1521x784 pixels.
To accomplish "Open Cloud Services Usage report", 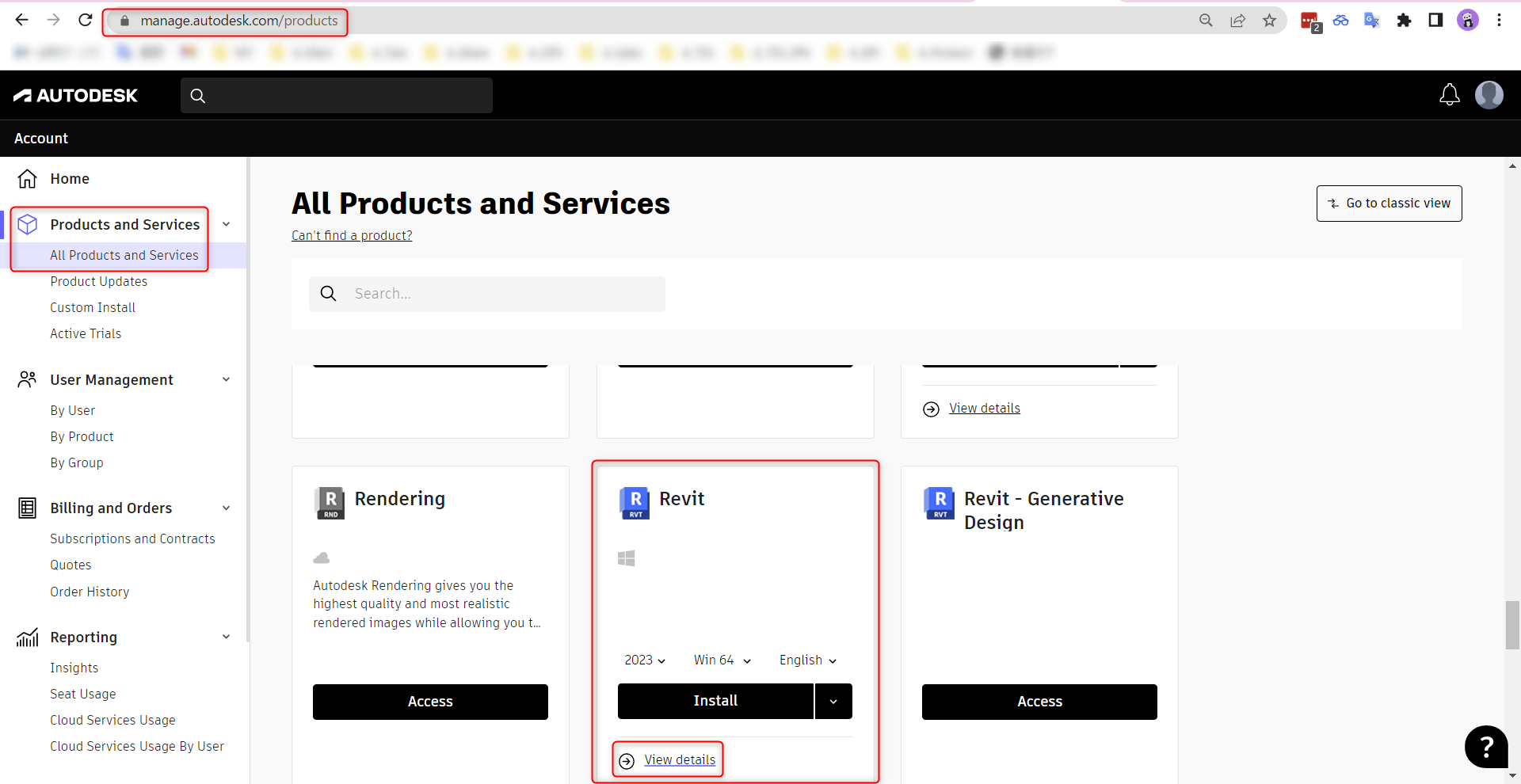I will 112,720.
